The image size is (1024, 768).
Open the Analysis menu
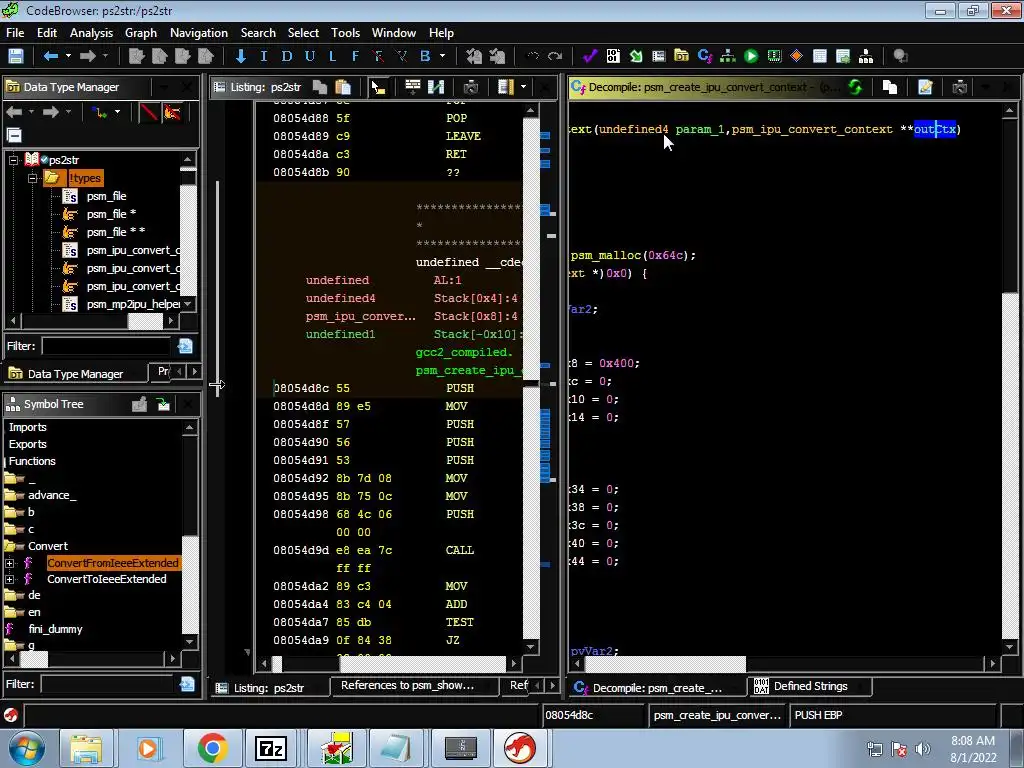click(91, 33)
